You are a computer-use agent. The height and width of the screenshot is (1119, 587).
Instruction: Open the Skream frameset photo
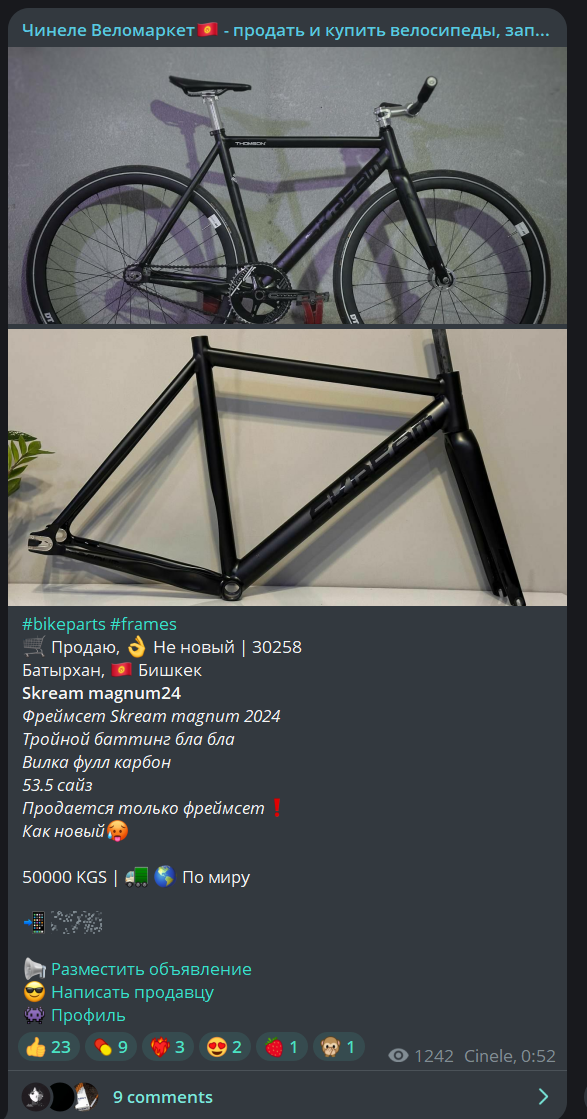[x=287, y=467]
